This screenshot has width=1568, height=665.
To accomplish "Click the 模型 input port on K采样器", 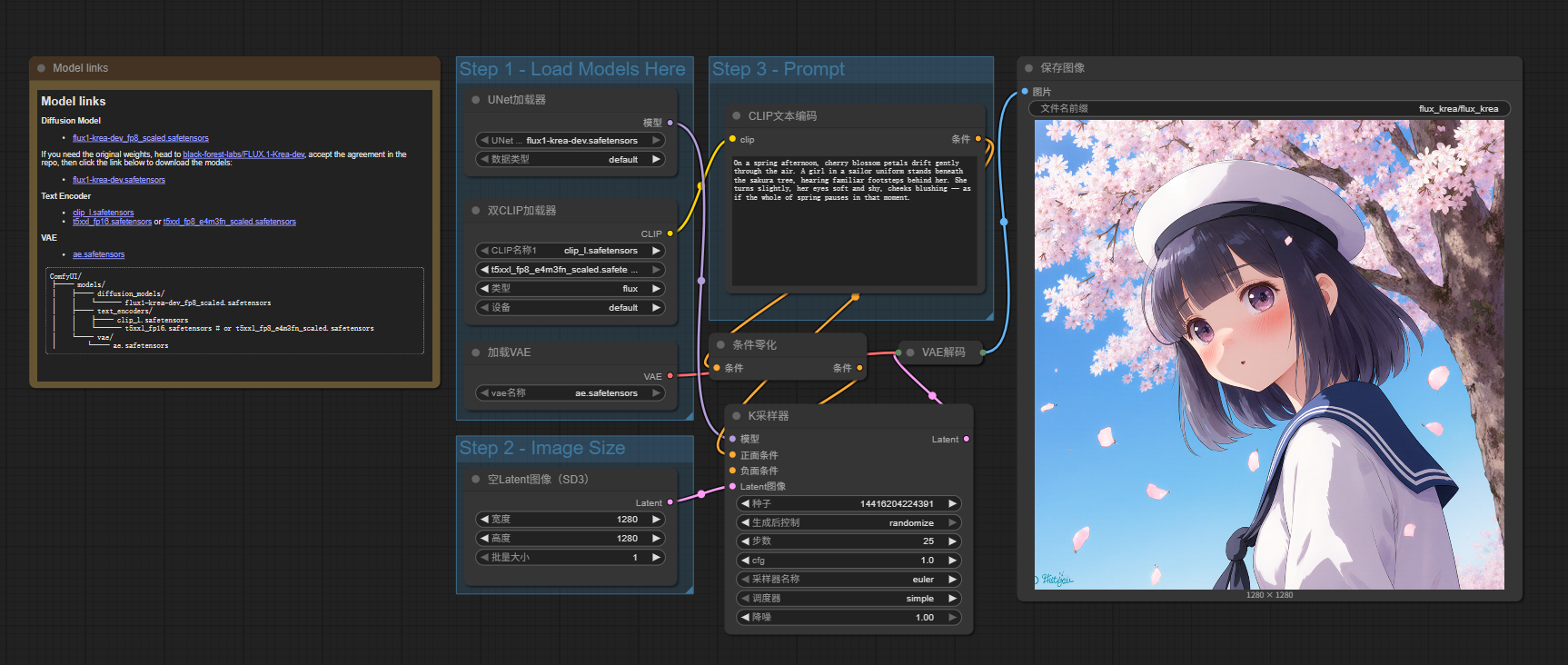I will click(x=733, y=439).
